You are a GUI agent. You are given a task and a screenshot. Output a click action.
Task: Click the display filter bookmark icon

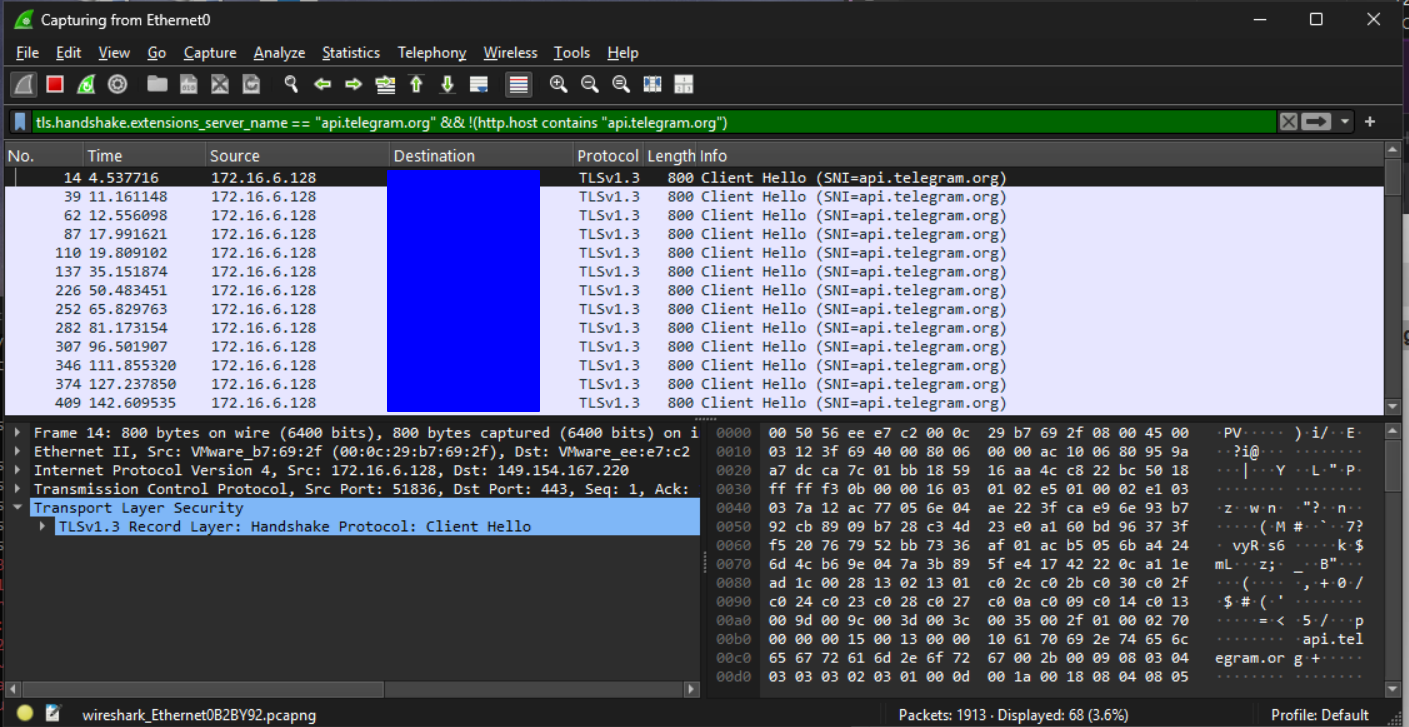(19, 122)
